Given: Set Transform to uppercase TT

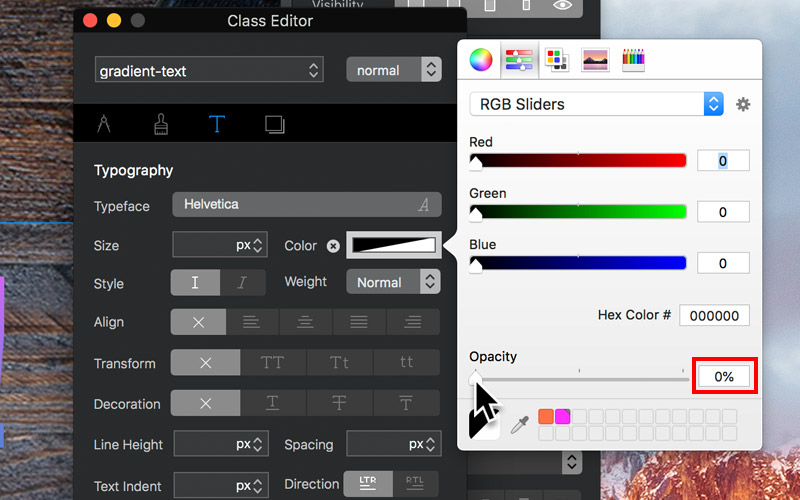Looking at the screenshot, I should [x=273, y=363].
